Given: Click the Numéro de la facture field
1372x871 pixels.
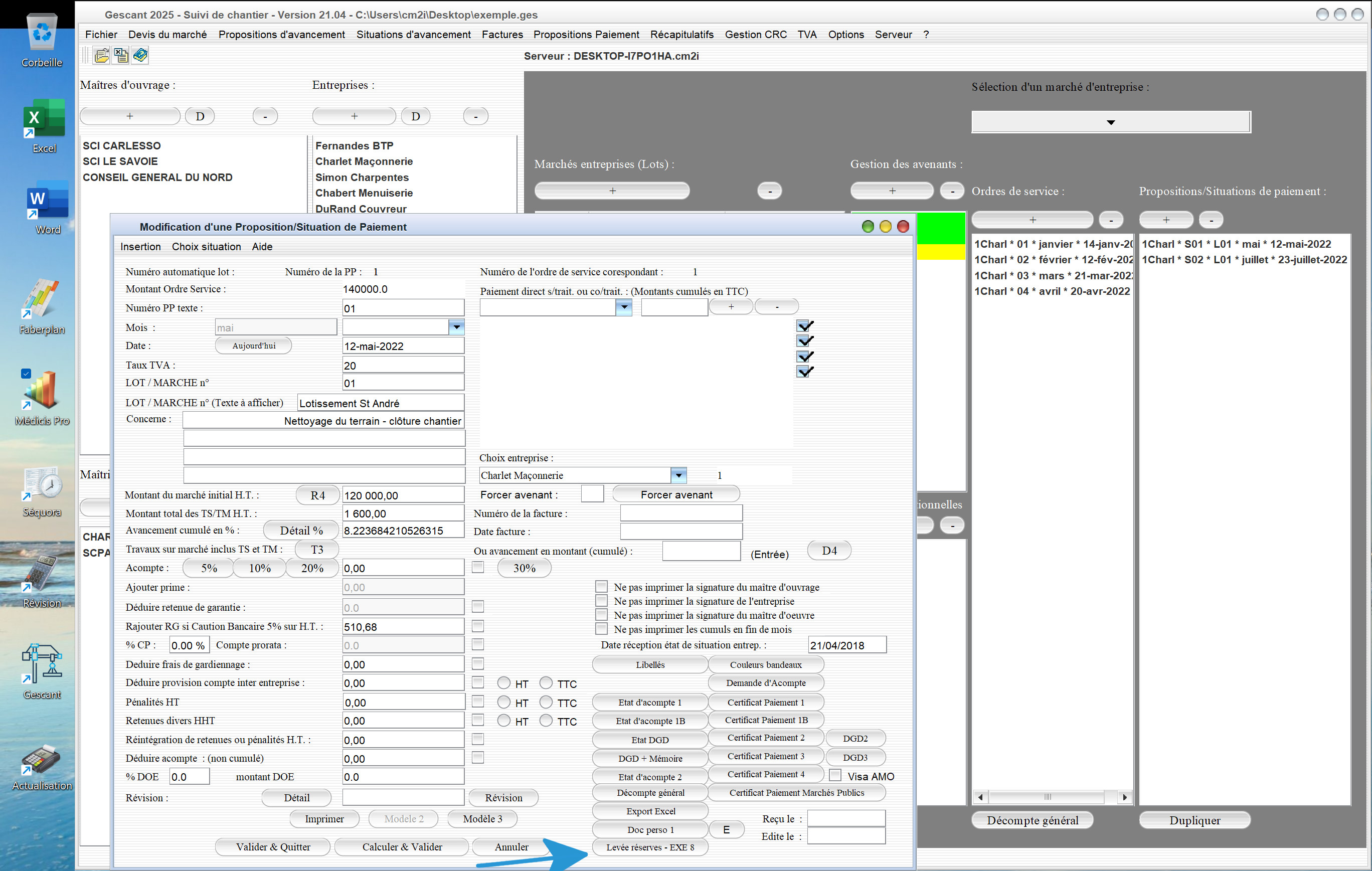Looking at the screenshot, I should pyautogui.click(x=681, y=512).
